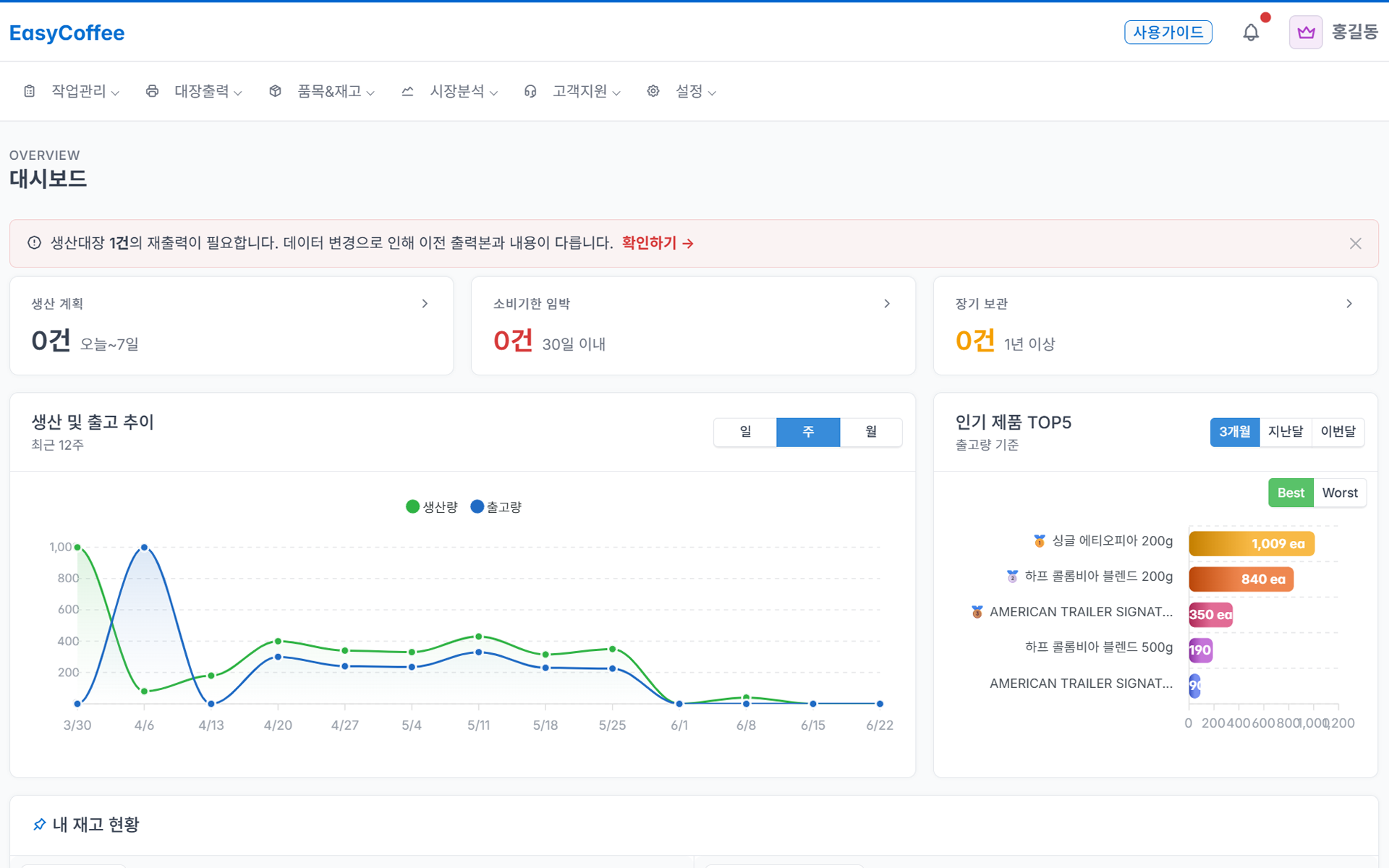Click the 하프 콜롬비아 블렌드 500g label
This screenshot has width=1389, height=868.
point(1098,647)
